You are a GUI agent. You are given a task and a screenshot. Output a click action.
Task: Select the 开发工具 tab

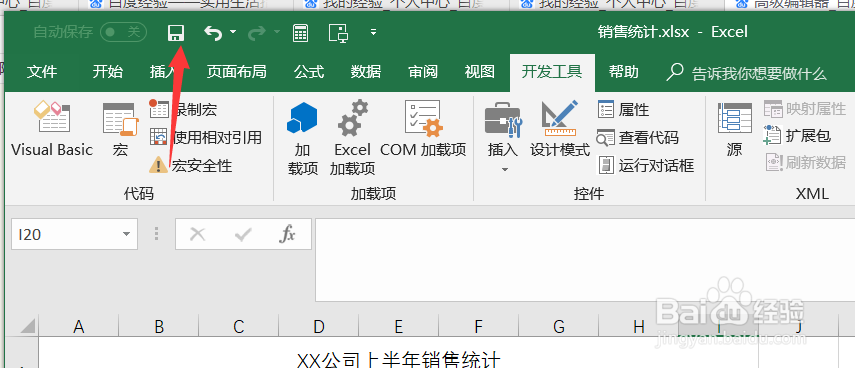(x=551, y=72)
